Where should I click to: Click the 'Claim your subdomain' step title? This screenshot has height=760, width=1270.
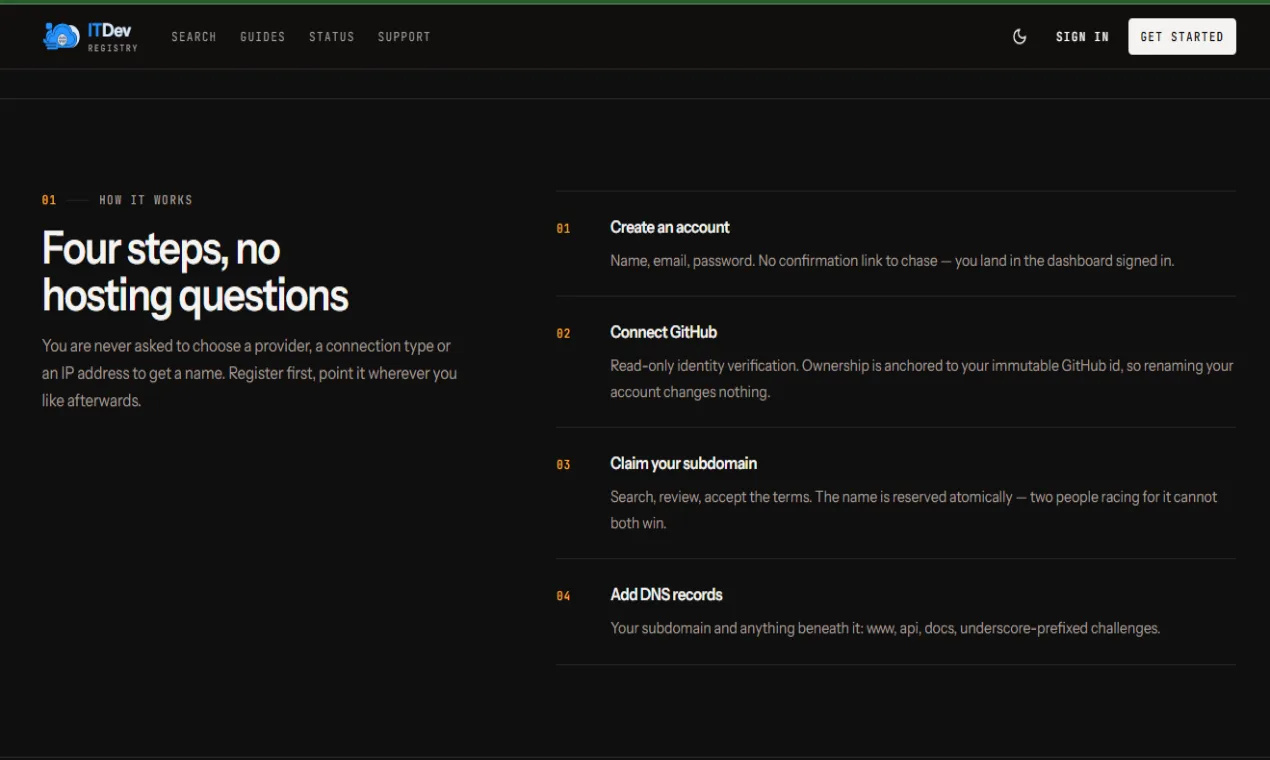(684, 463)
